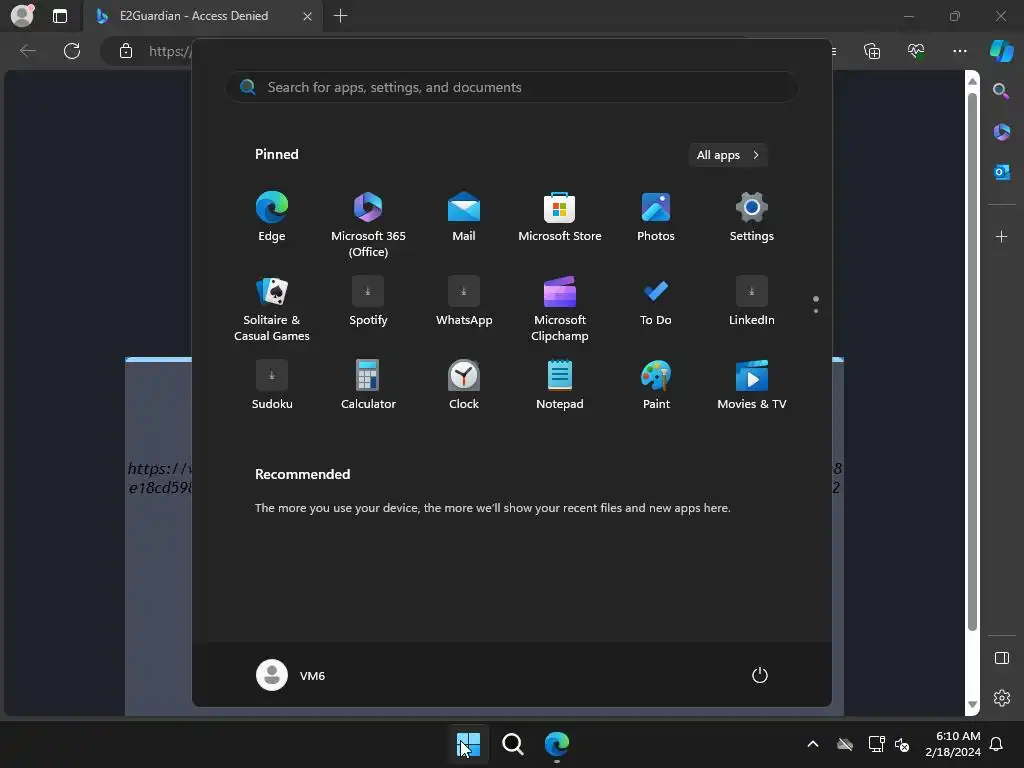The height and width of the screenshot is (768, 1024).
Task: Launch Movies & TV
Action: click(x=752, y=385)
